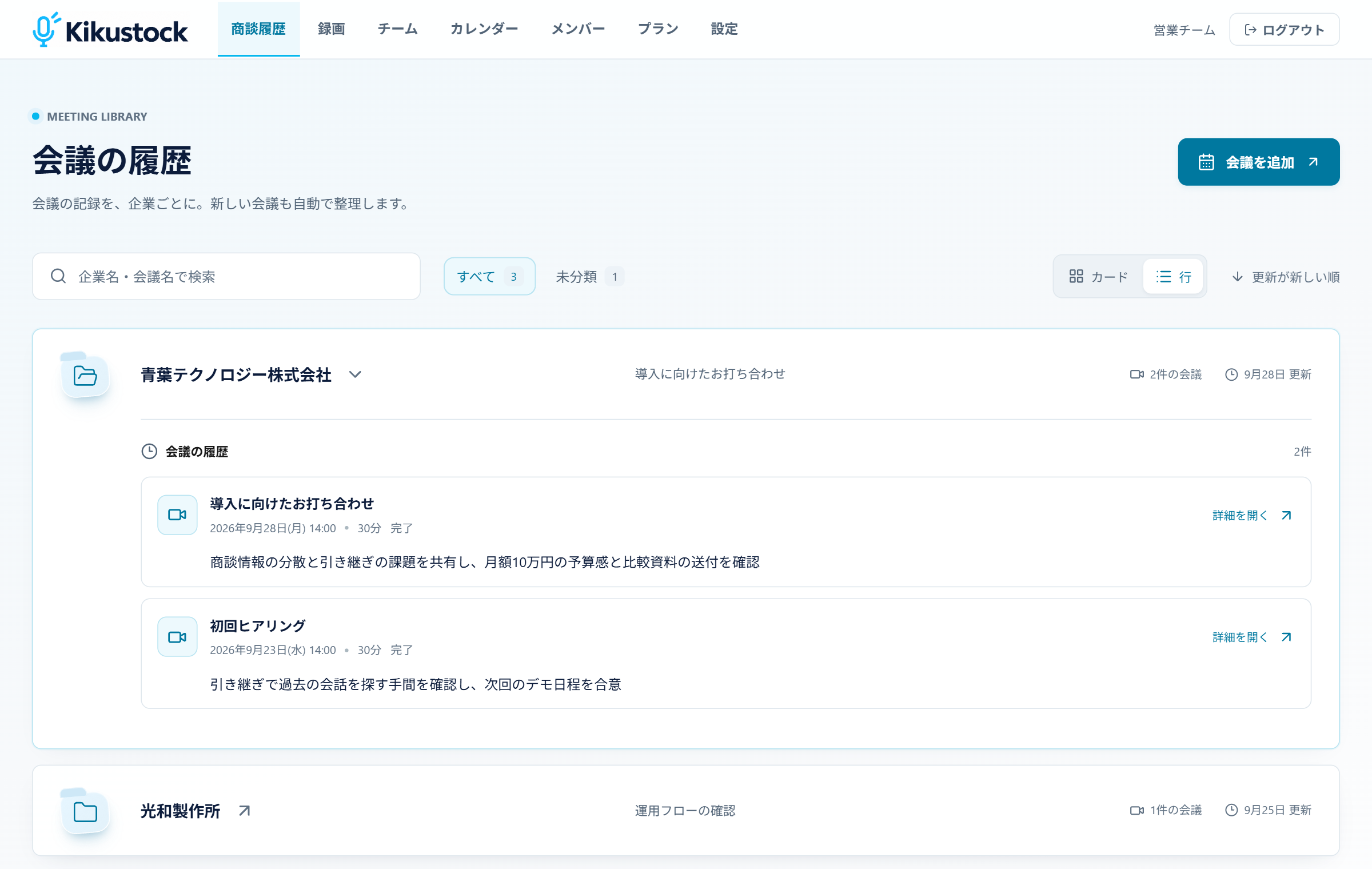Click the clock icon beside 会議の履歴 section
The image size is (1372, 869).
tap(149, 452)
